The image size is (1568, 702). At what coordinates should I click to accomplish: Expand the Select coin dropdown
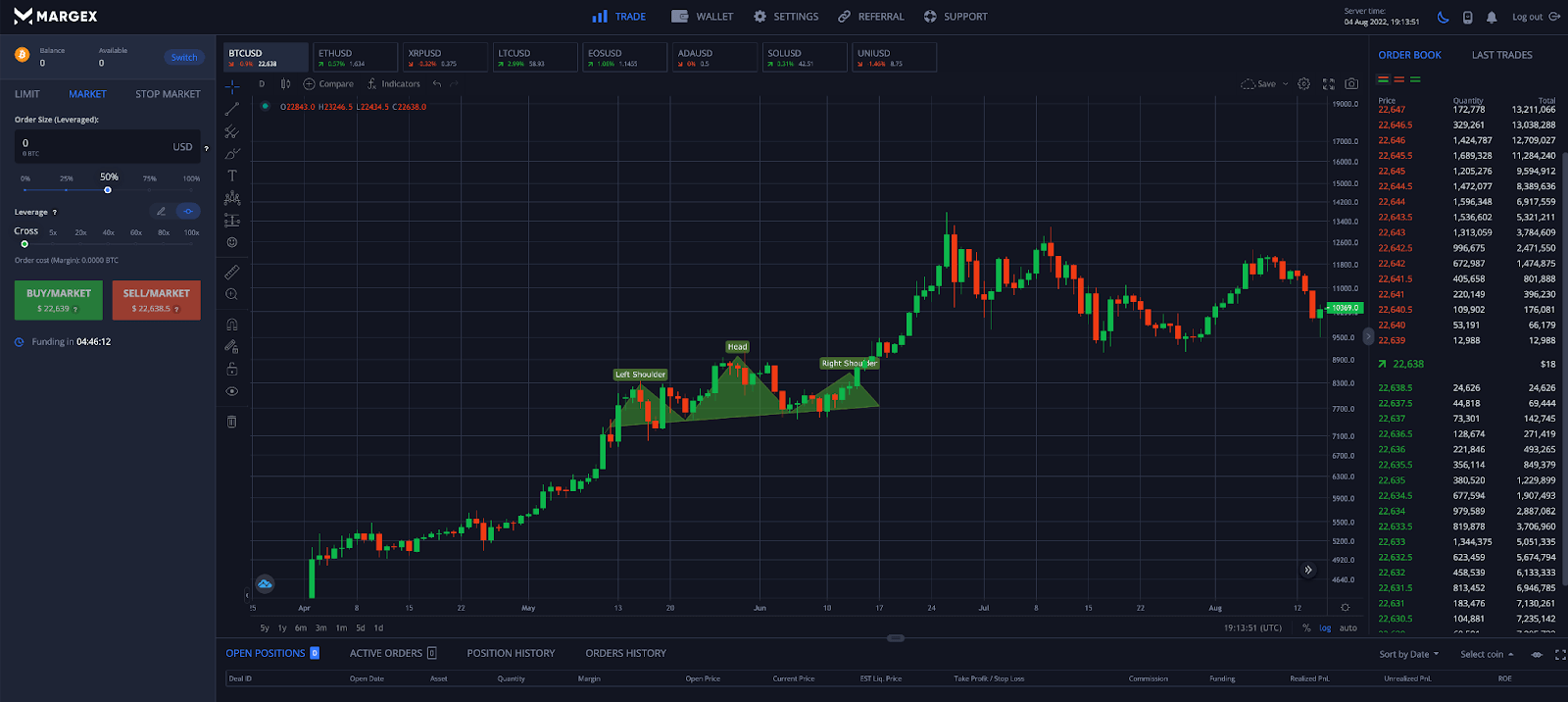click(1487, 654)
